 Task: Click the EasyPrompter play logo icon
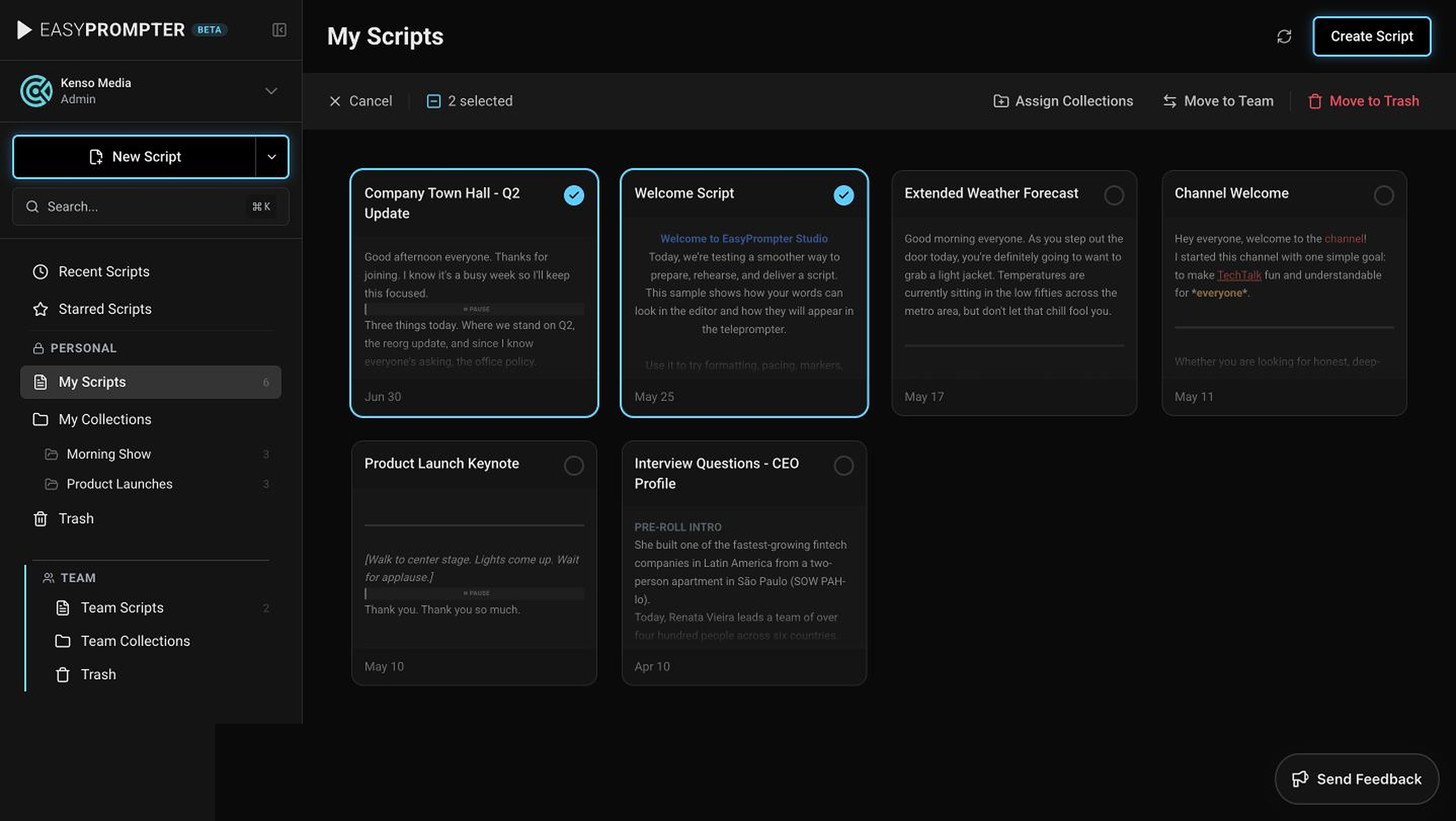pyautogui.click(x=24, y=30)
